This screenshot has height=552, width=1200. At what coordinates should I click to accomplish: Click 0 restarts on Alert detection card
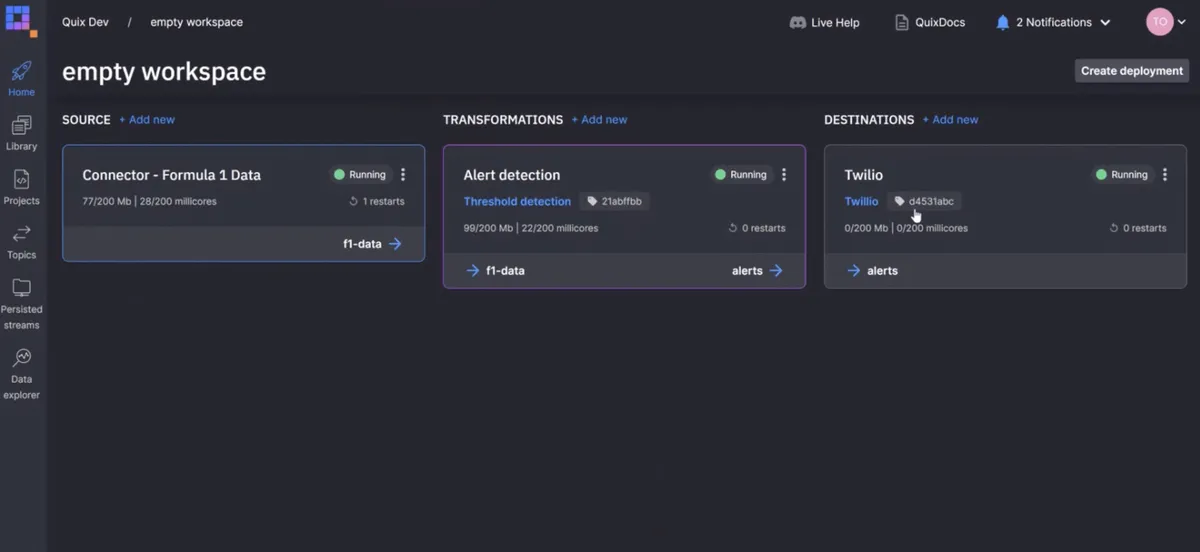(757, 229)
